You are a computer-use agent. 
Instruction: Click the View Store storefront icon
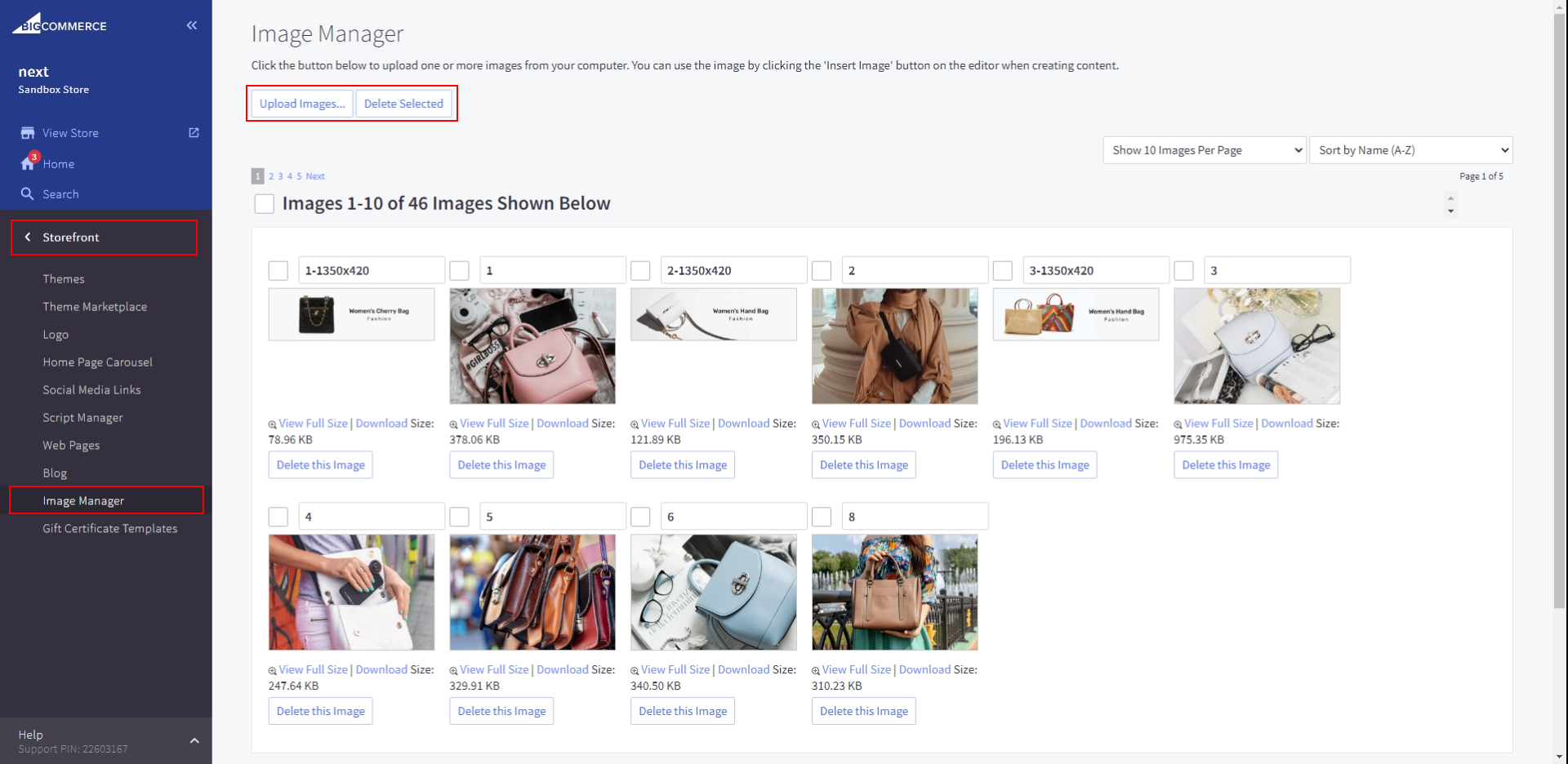[28, 133]
